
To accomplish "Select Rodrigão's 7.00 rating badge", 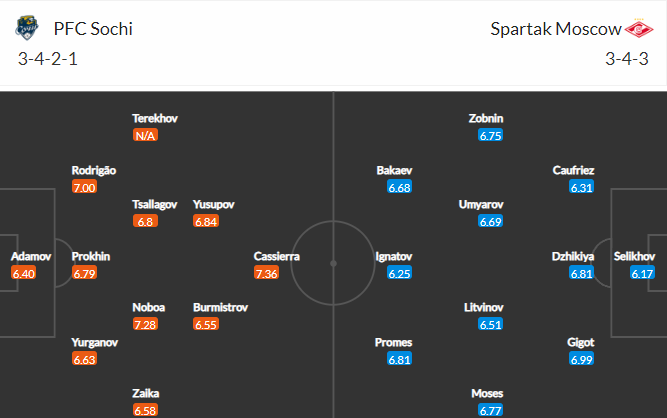I will pyautogui.click(x=83, y=187).
